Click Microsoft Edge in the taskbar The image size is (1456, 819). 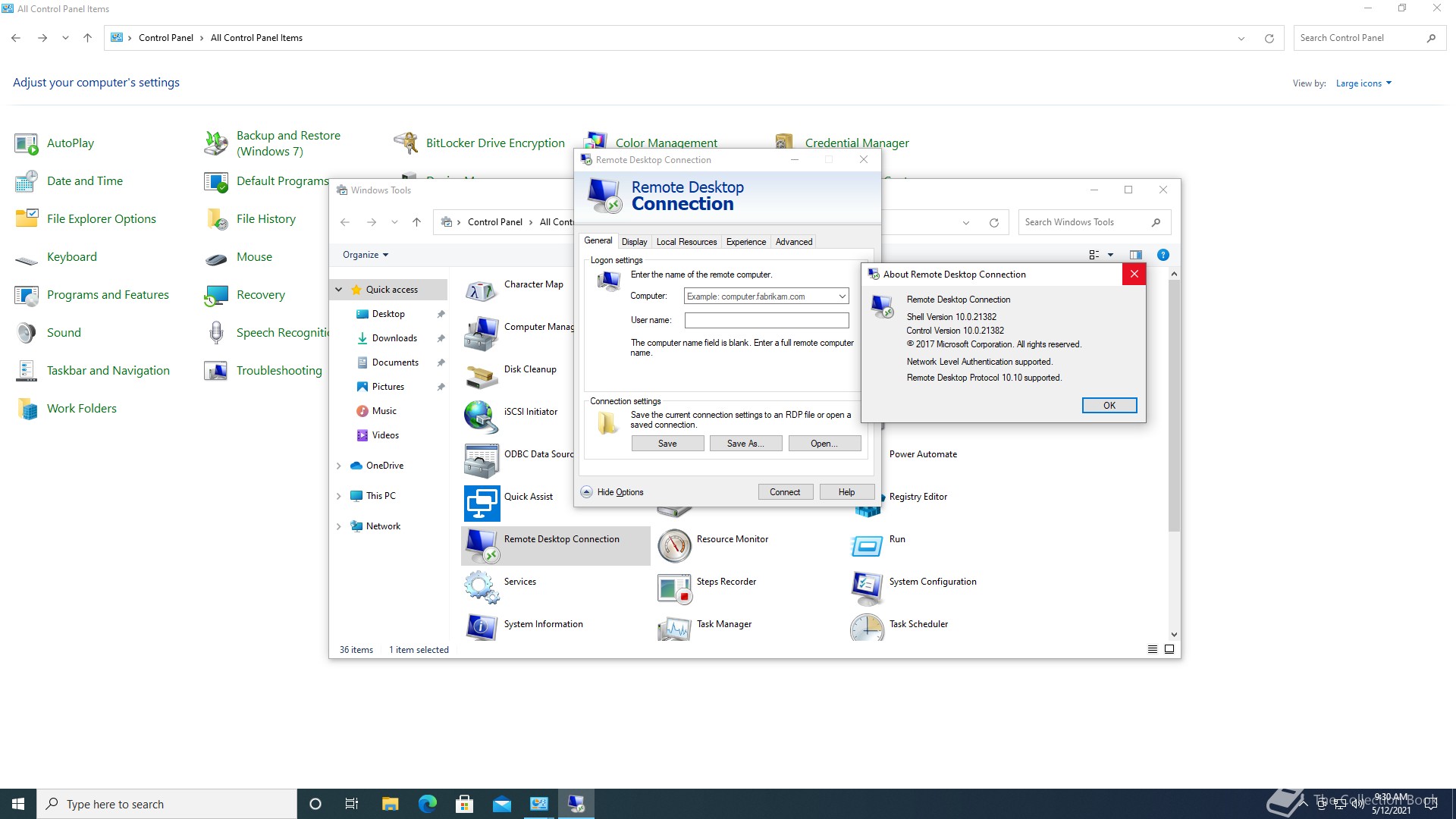[427, 804]
